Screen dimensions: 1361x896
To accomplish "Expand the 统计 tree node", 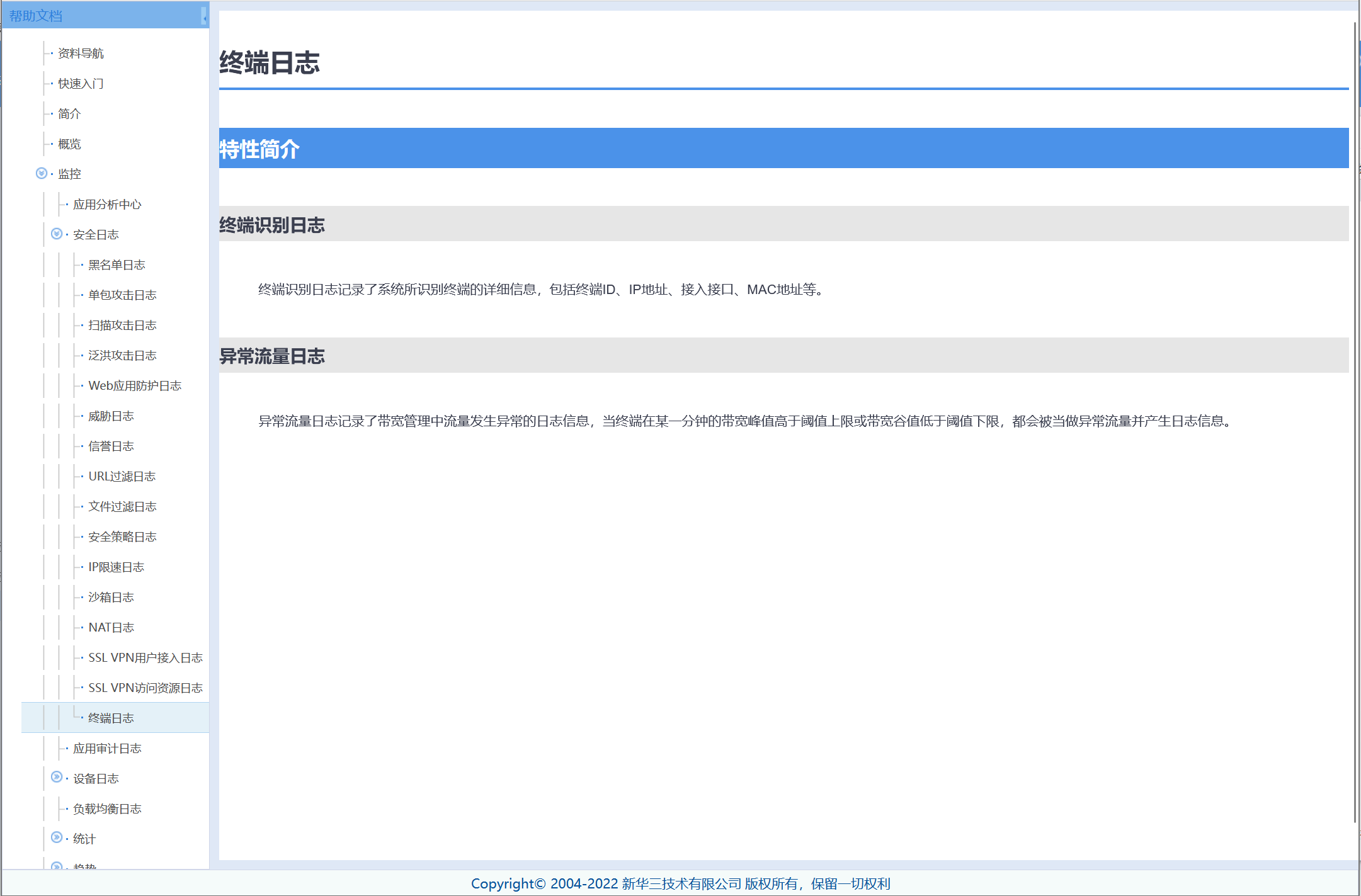I will click(57, 838).
